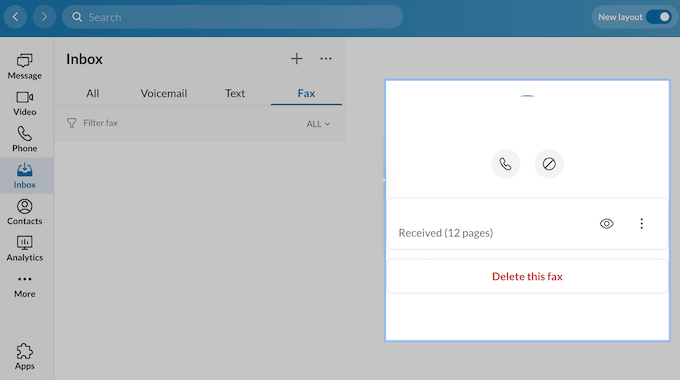Image resolution: width=680 pixels, height=380 pixels.
Task: Select Inbox in the sidebar
Action: click(25, 176)
